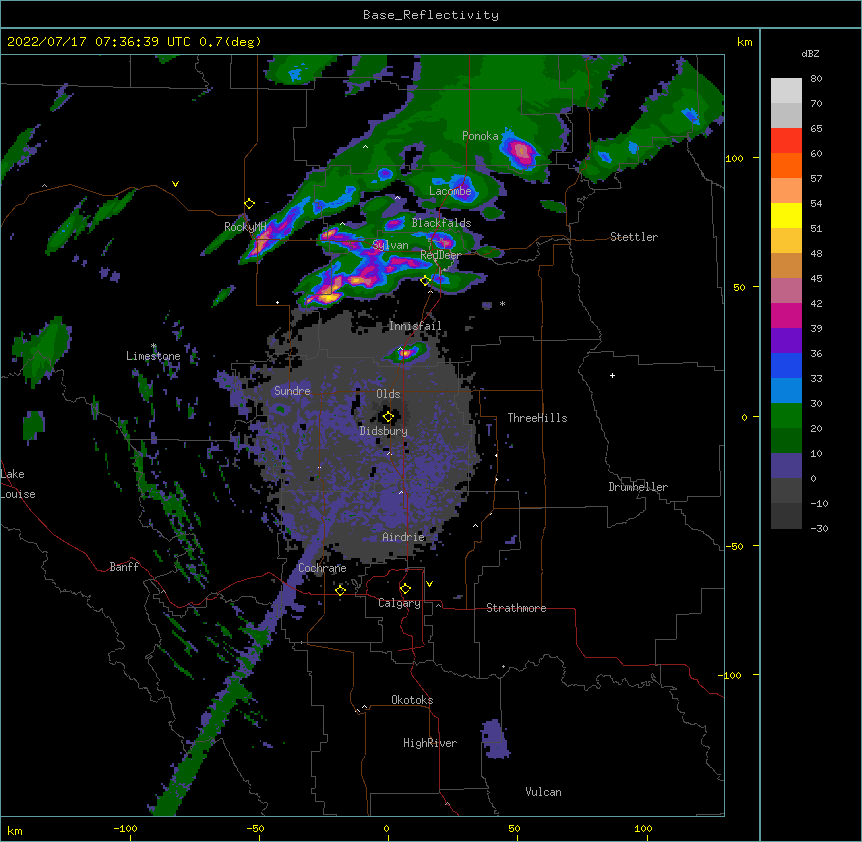Click the Sylvan label
The width and height of the screenshot is (862, 842).
click(x=390, y=245)
